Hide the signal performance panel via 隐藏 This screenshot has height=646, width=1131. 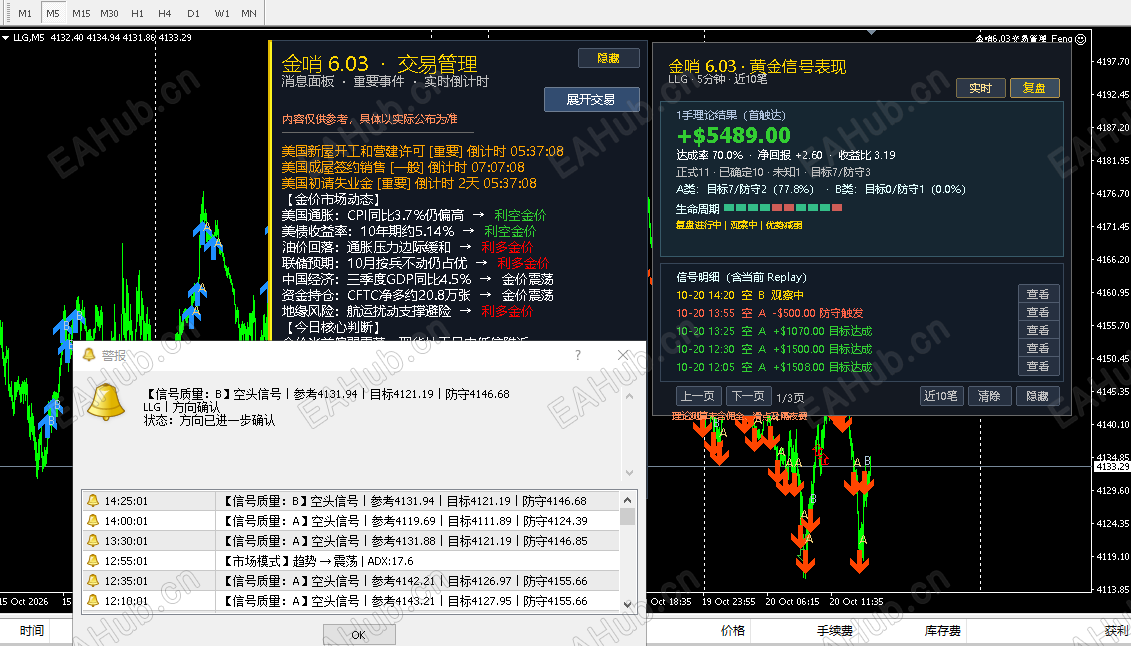coord(1037,396)
